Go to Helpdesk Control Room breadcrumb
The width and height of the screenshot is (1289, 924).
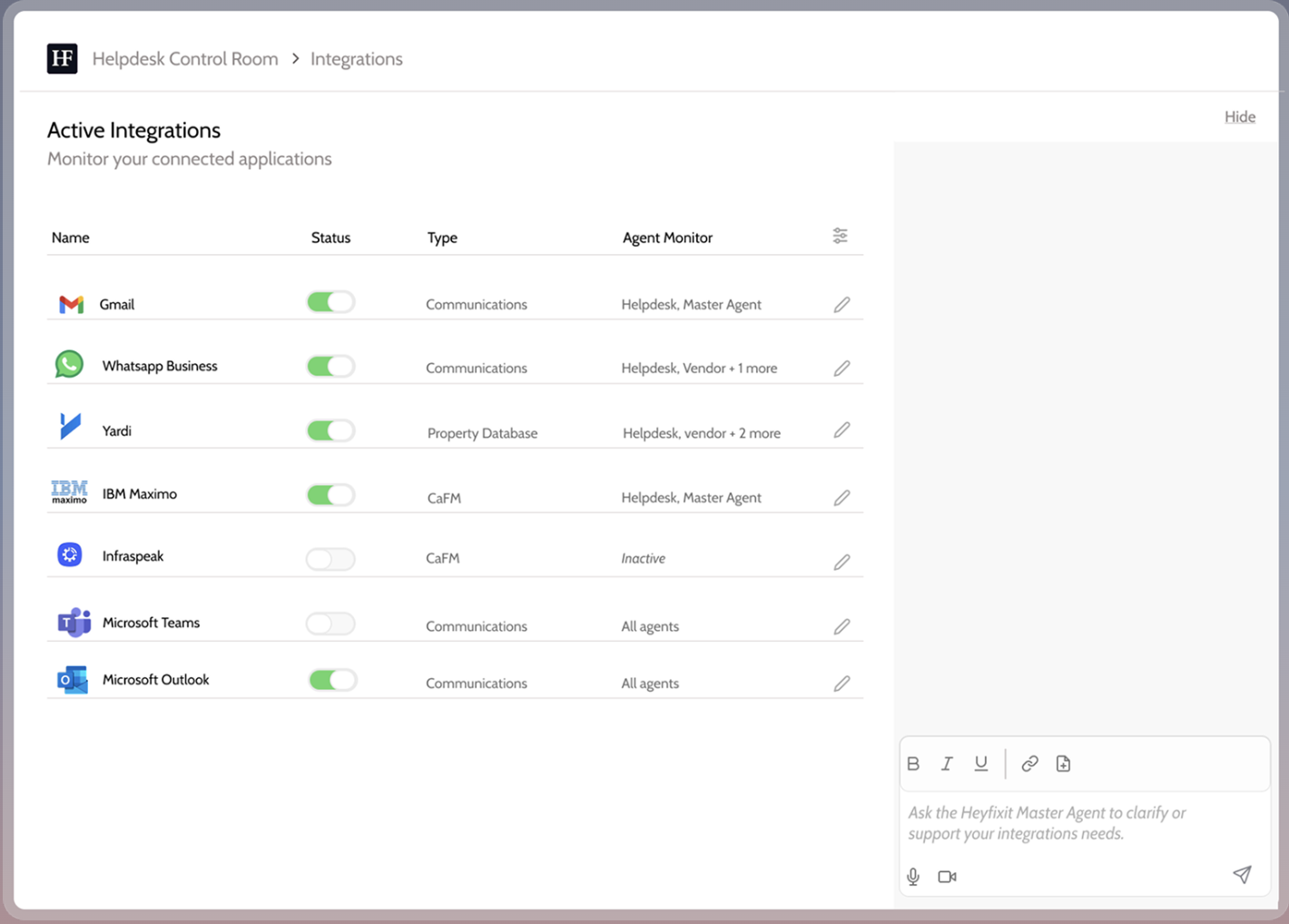(185, 59)
